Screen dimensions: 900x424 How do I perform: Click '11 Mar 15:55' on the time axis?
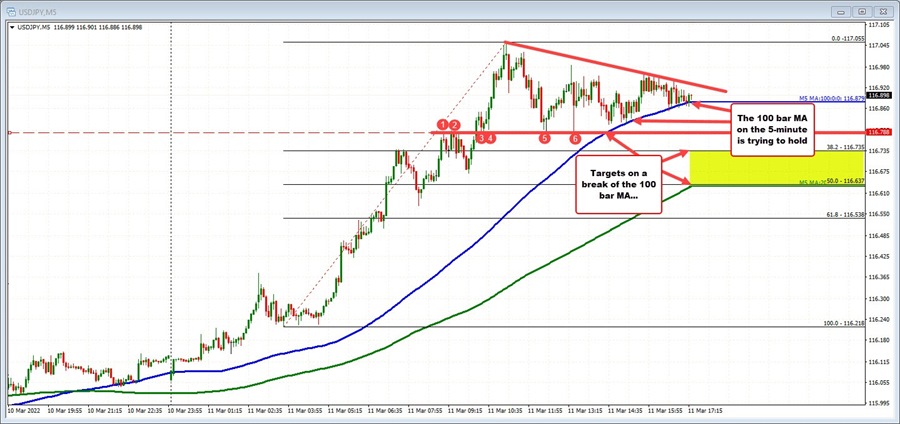664,411
